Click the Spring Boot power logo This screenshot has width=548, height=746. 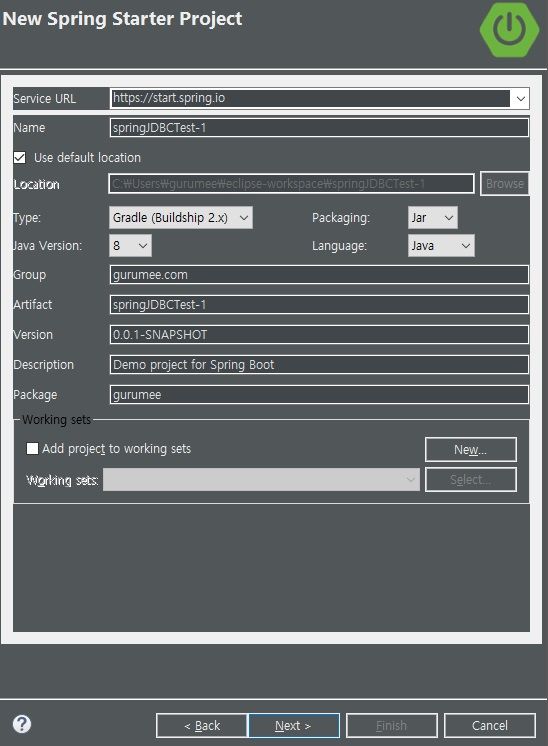click(509, 29)
